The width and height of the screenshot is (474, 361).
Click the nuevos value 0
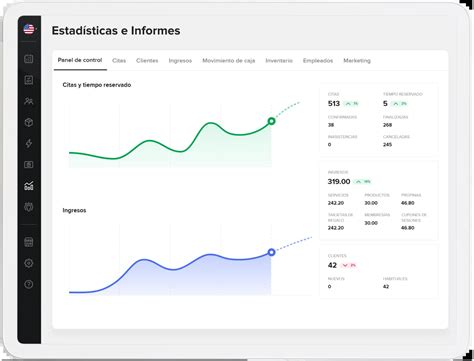329,287
